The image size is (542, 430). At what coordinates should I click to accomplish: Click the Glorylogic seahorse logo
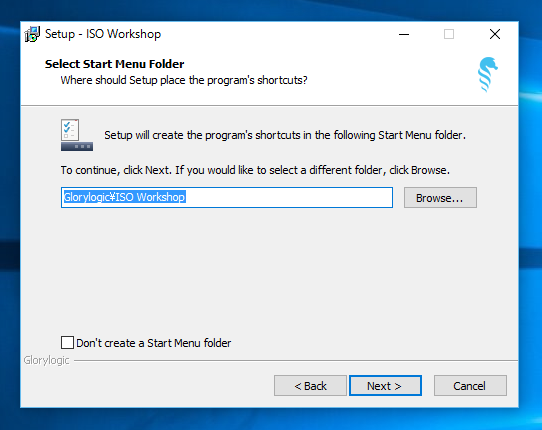tap(488, 75)
